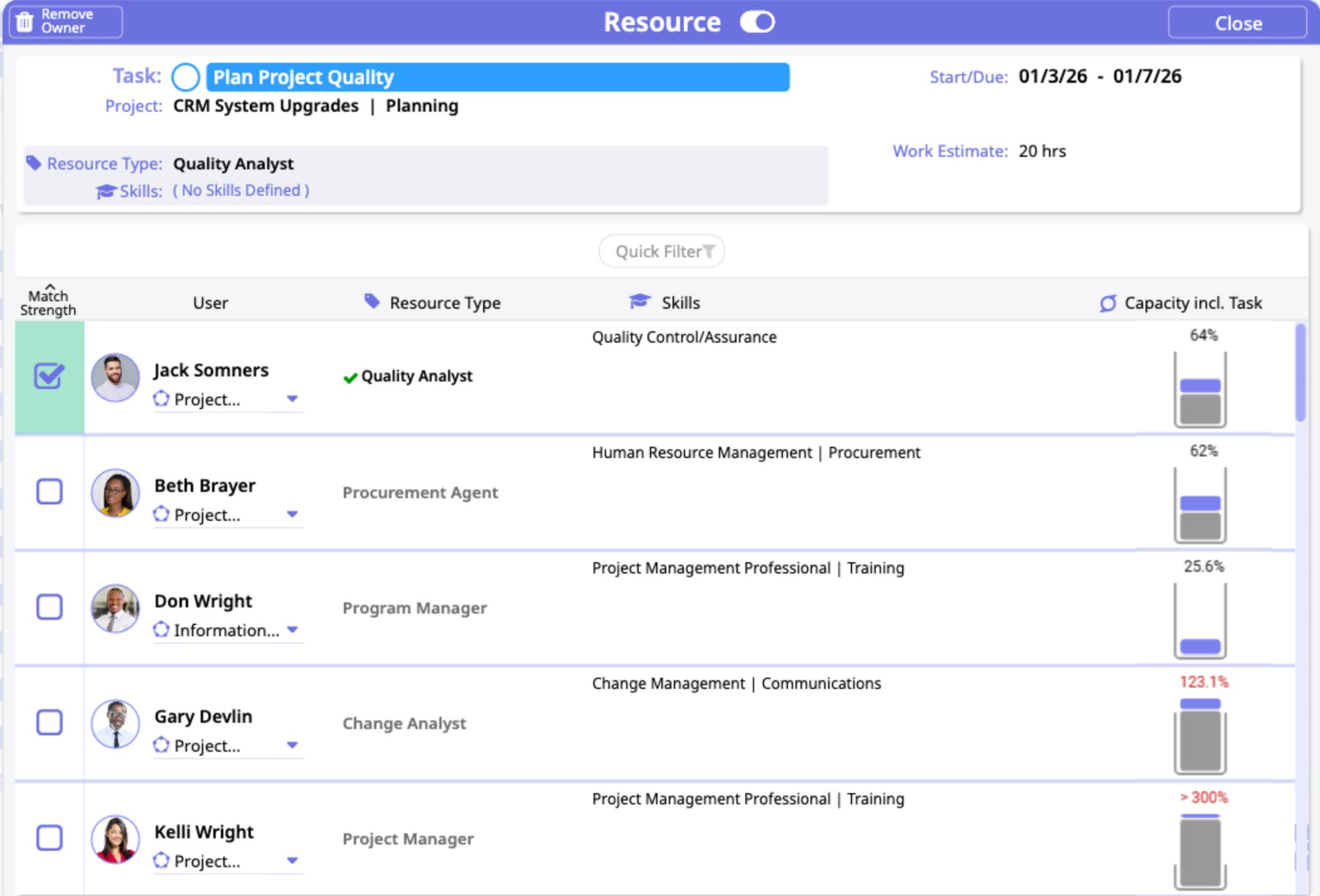Screen dimensions: 1320x896
Task: Open Kelli Wright's Project dropdown arrow
Action: click(292, 860)
